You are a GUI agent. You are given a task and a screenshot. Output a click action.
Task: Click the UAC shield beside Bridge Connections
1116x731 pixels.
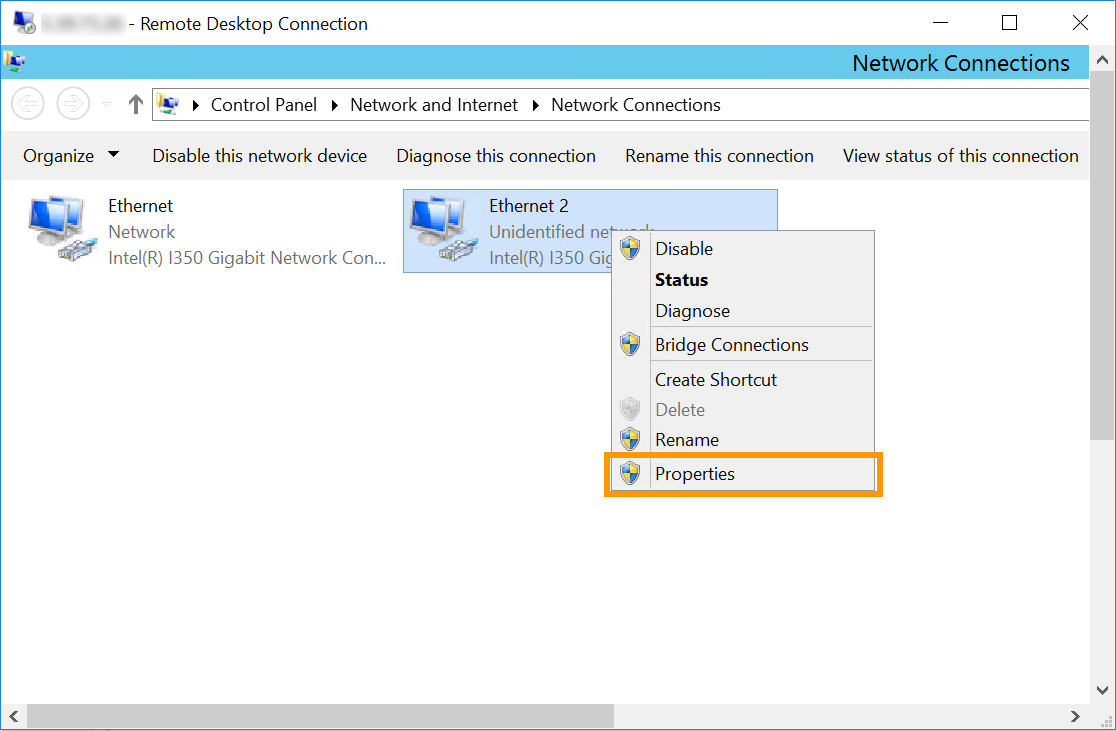[630, 344]
